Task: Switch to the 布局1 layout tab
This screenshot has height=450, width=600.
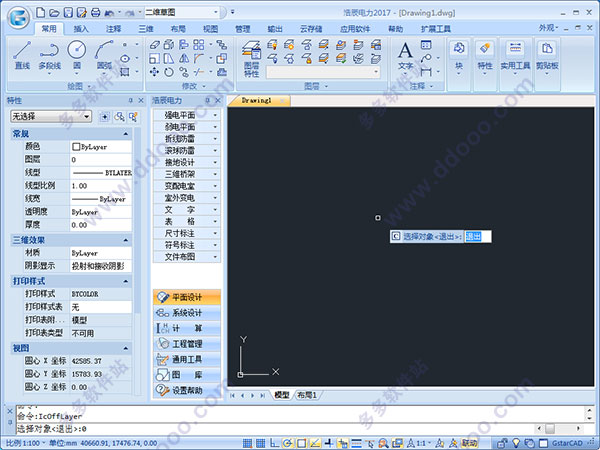Action: (307, 395)
